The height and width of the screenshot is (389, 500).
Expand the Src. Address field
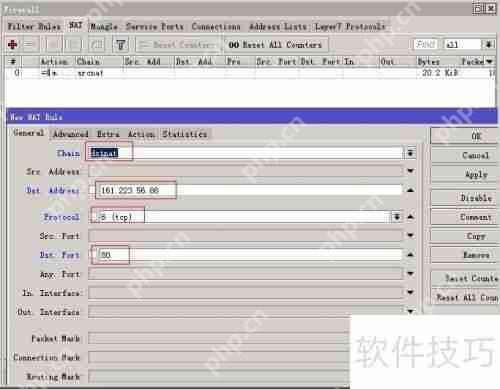[411, 171]
